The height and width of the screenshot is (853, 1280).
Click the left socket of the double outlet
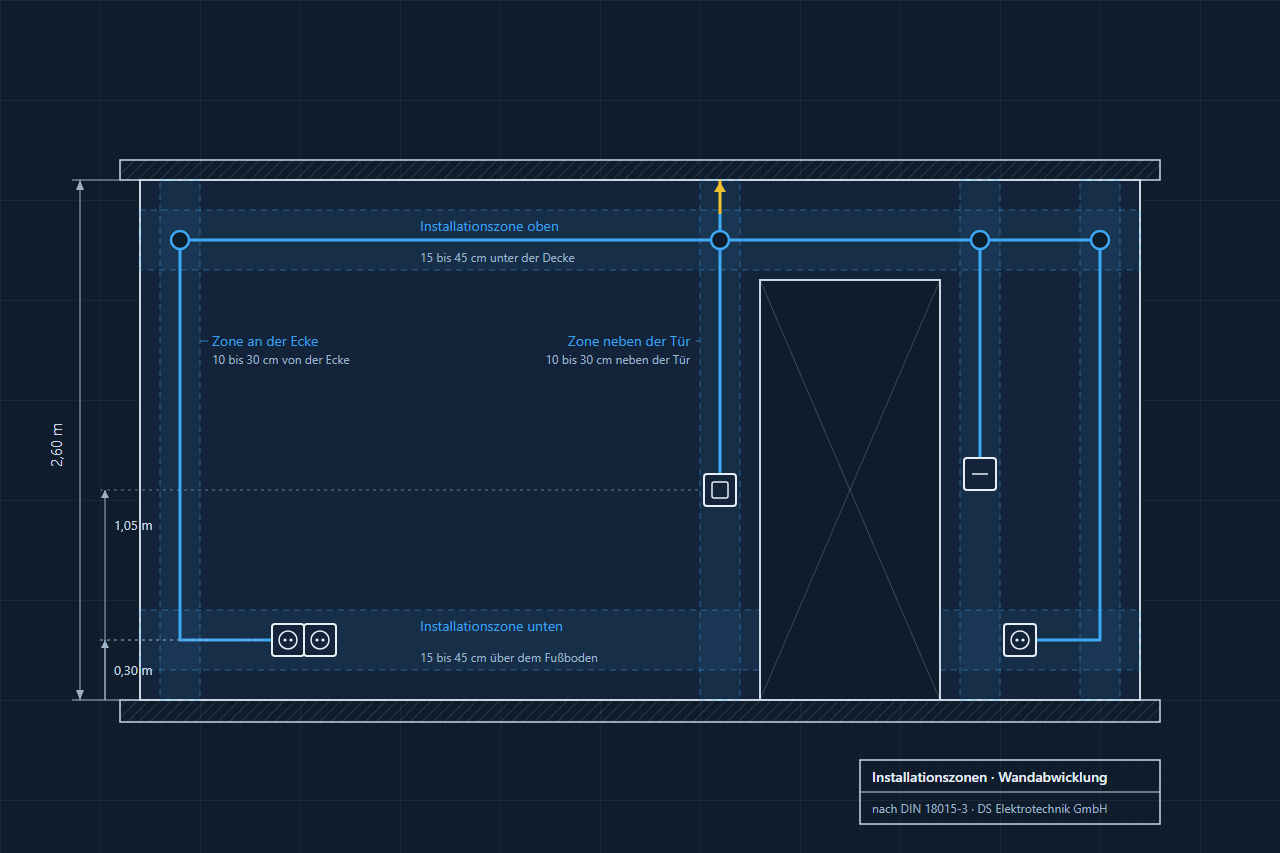coord(288,640)
